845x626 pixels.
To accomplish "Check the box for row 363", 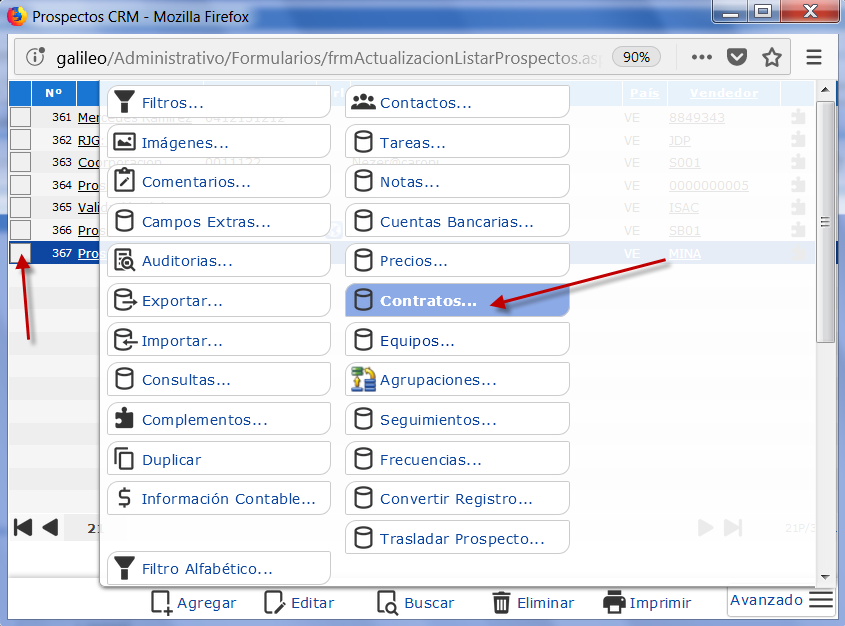I will (20, 162).
